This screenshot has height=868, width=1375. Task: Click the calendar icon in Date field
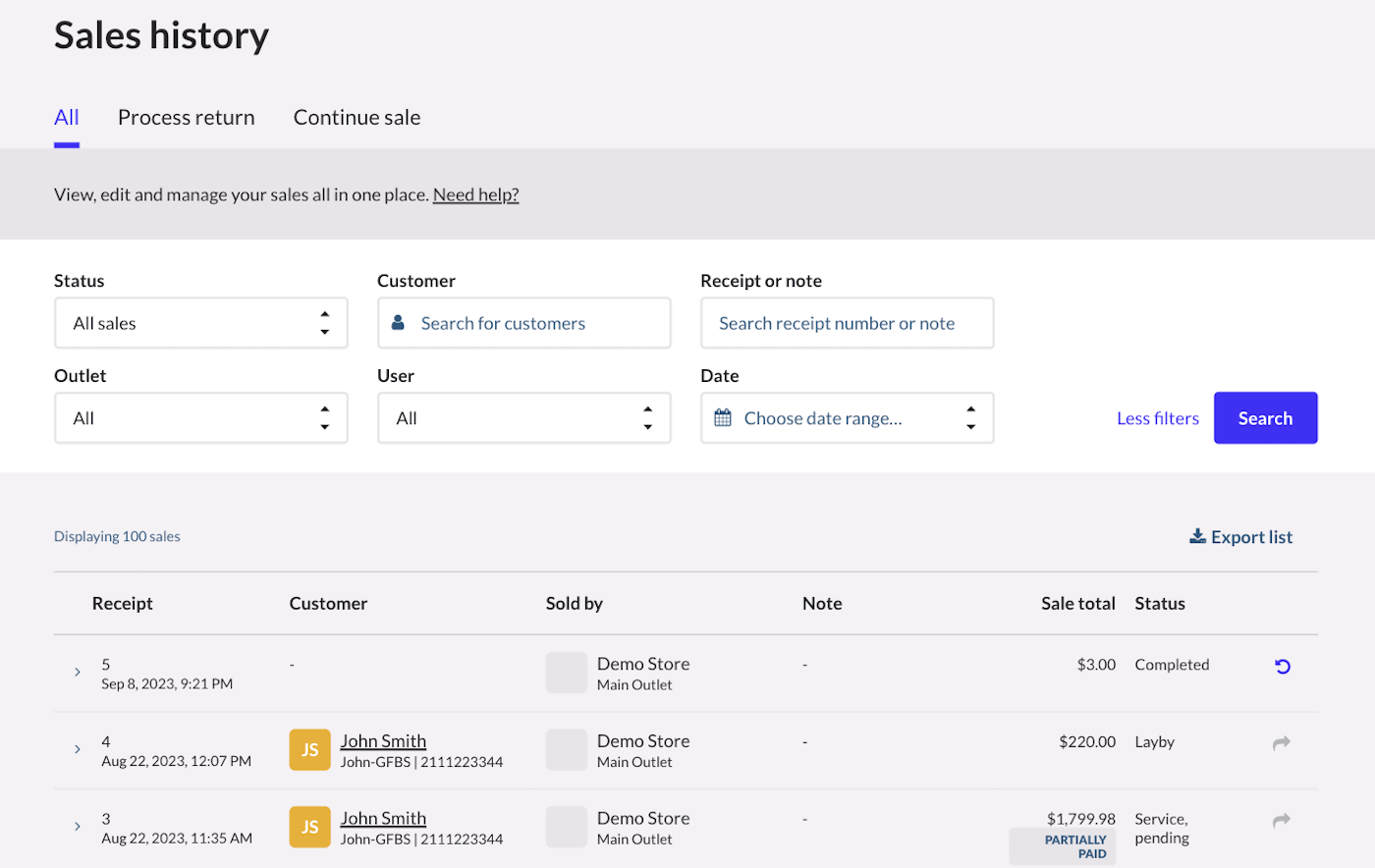[x=723, y=418]
